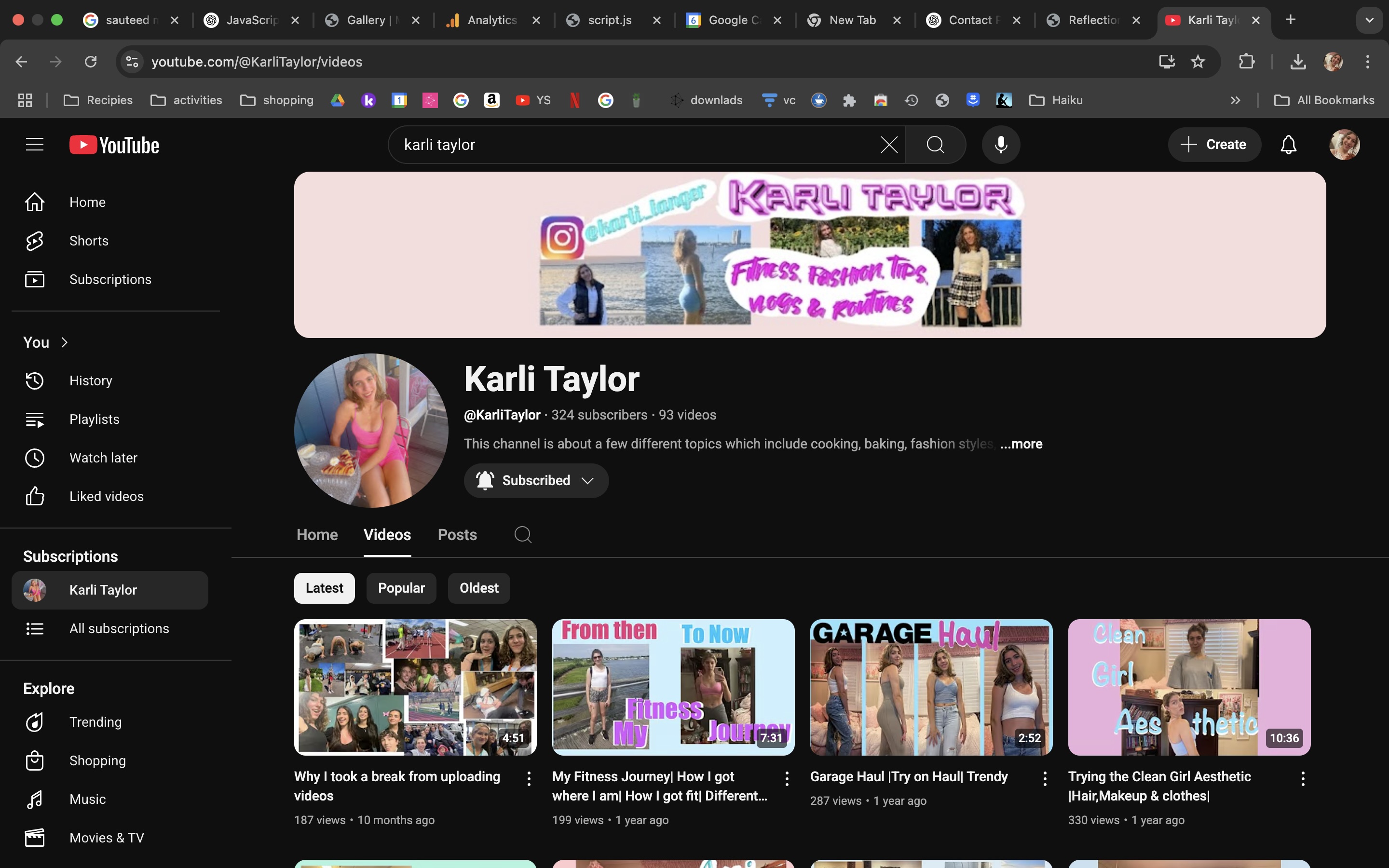Open Playlists in sidebar
Viewport: 1389px width, 868px height.
[x=110, y=419]
